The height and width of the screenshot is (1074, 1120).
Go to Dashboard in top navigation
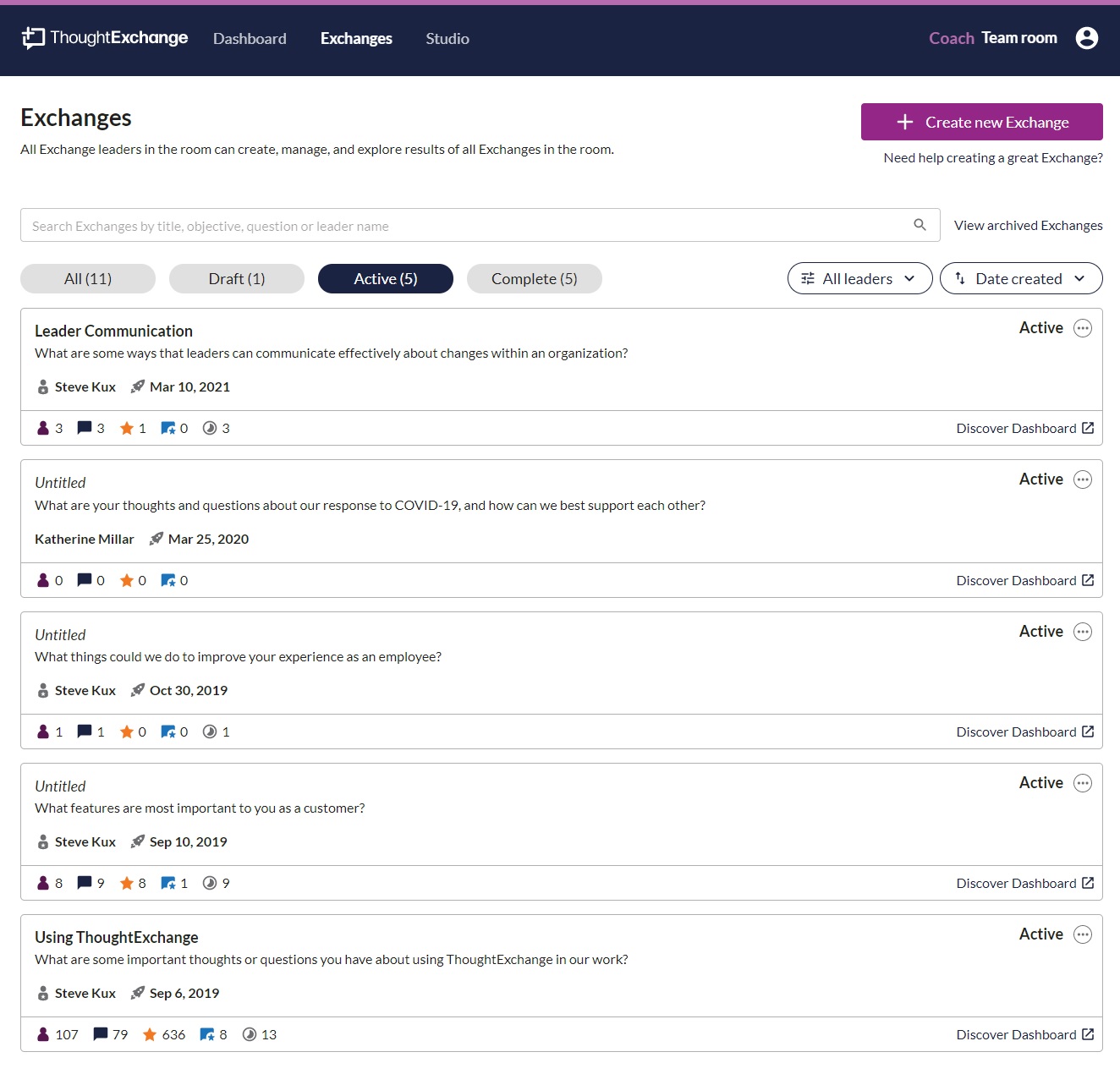(x=250, y=39)
